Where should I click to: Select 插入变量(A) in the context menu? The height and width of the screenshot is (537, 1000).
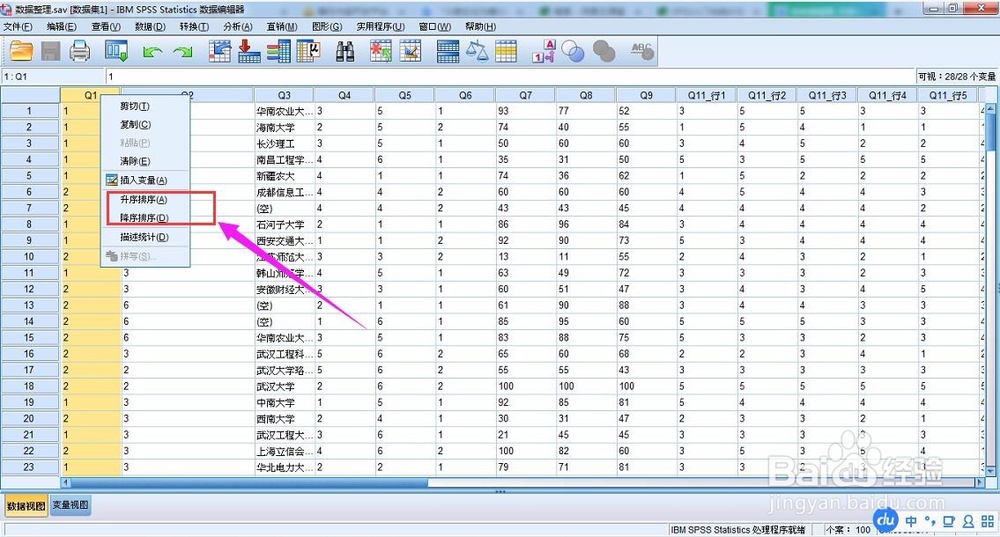point(145,180)
